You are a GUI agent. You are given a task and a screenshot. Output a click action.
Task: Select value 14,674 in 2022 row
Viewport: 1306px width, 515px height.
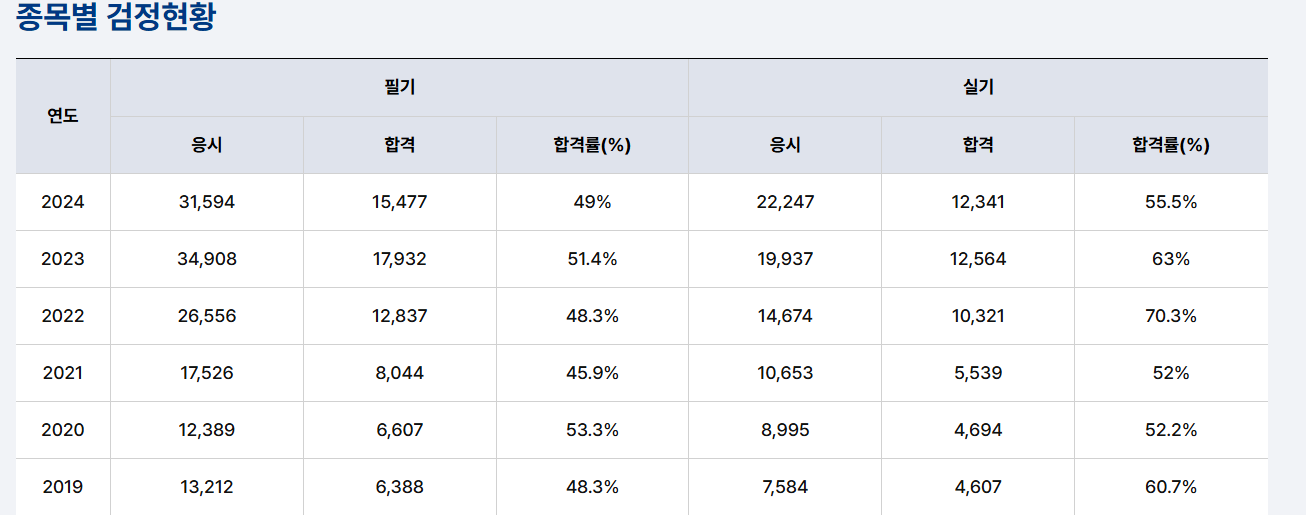tap(785, 316)
